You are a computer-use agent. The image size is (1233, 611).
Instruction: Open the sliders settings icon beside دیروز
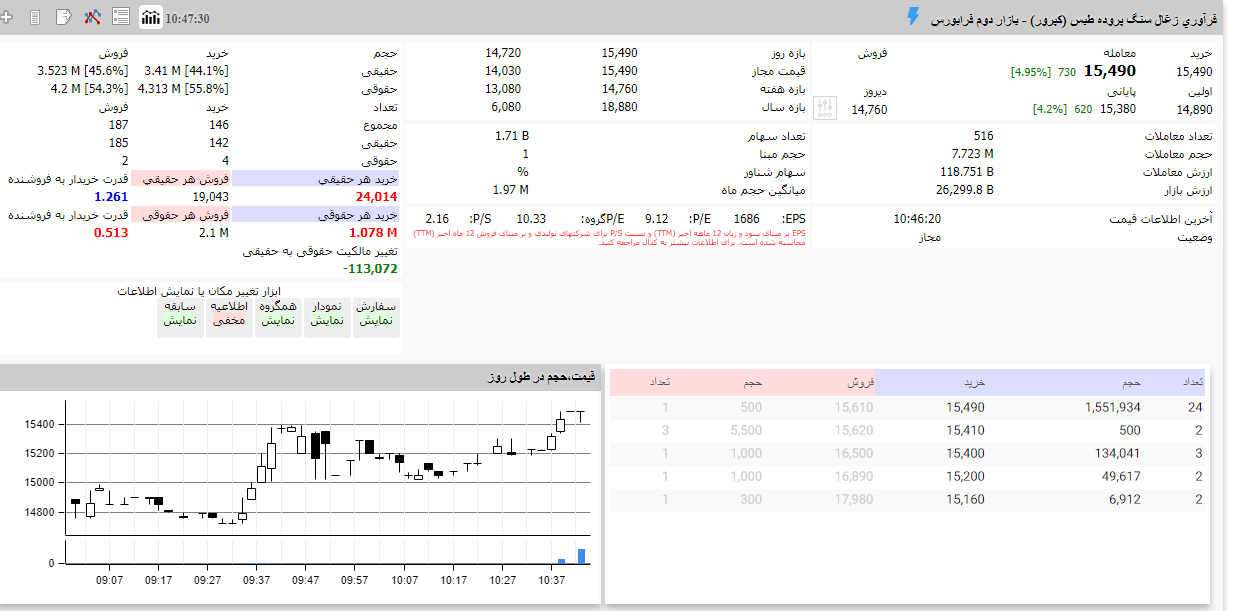[x=825, y=107]
